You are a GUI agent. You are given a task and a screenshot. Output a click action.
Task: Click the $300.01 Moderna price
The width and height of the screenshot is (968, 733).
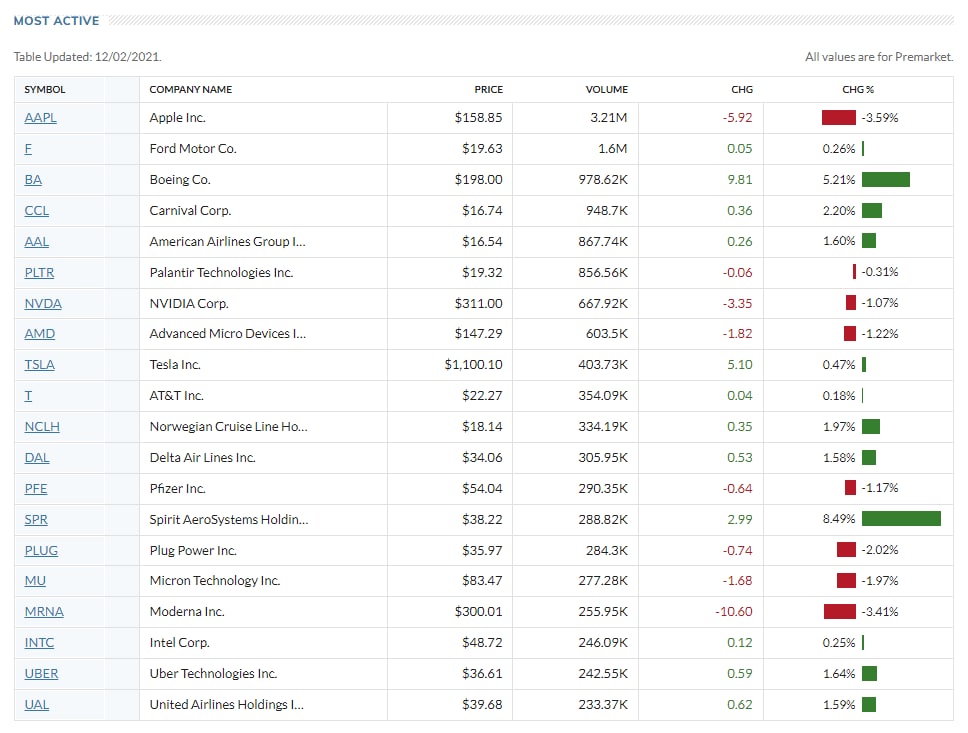[478, 611]
